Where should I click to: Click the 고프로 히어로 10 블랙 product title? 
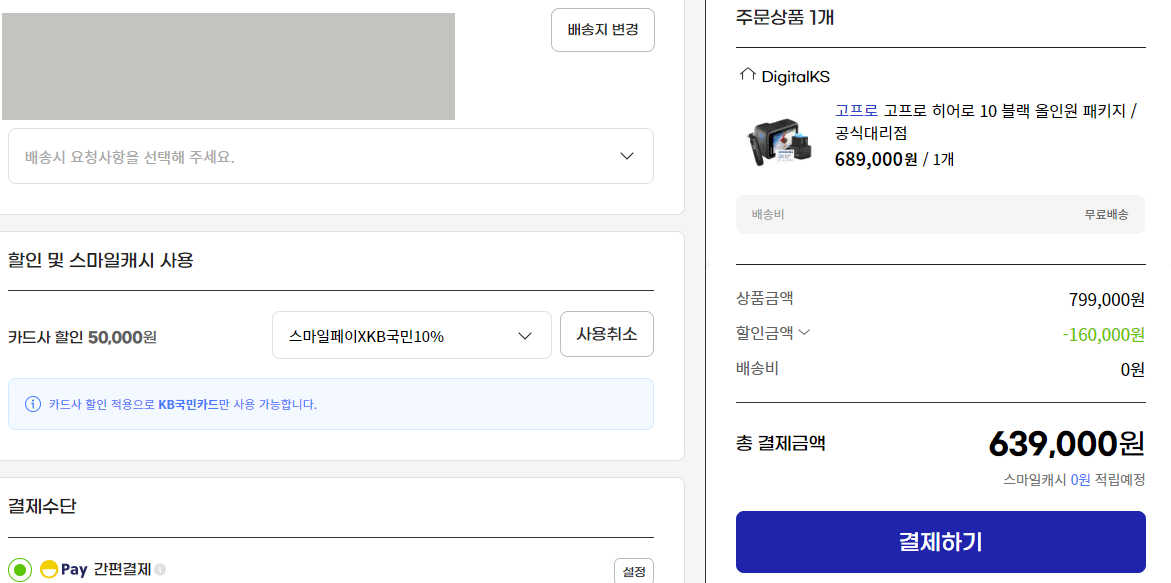point(986,122)
